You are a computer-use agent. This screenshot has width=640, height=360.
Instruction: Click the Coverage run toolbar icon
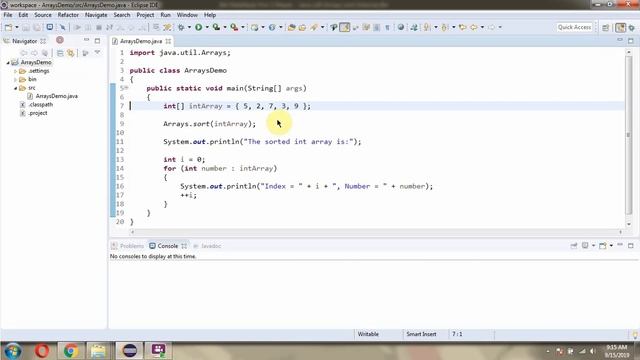pos(216,27)
